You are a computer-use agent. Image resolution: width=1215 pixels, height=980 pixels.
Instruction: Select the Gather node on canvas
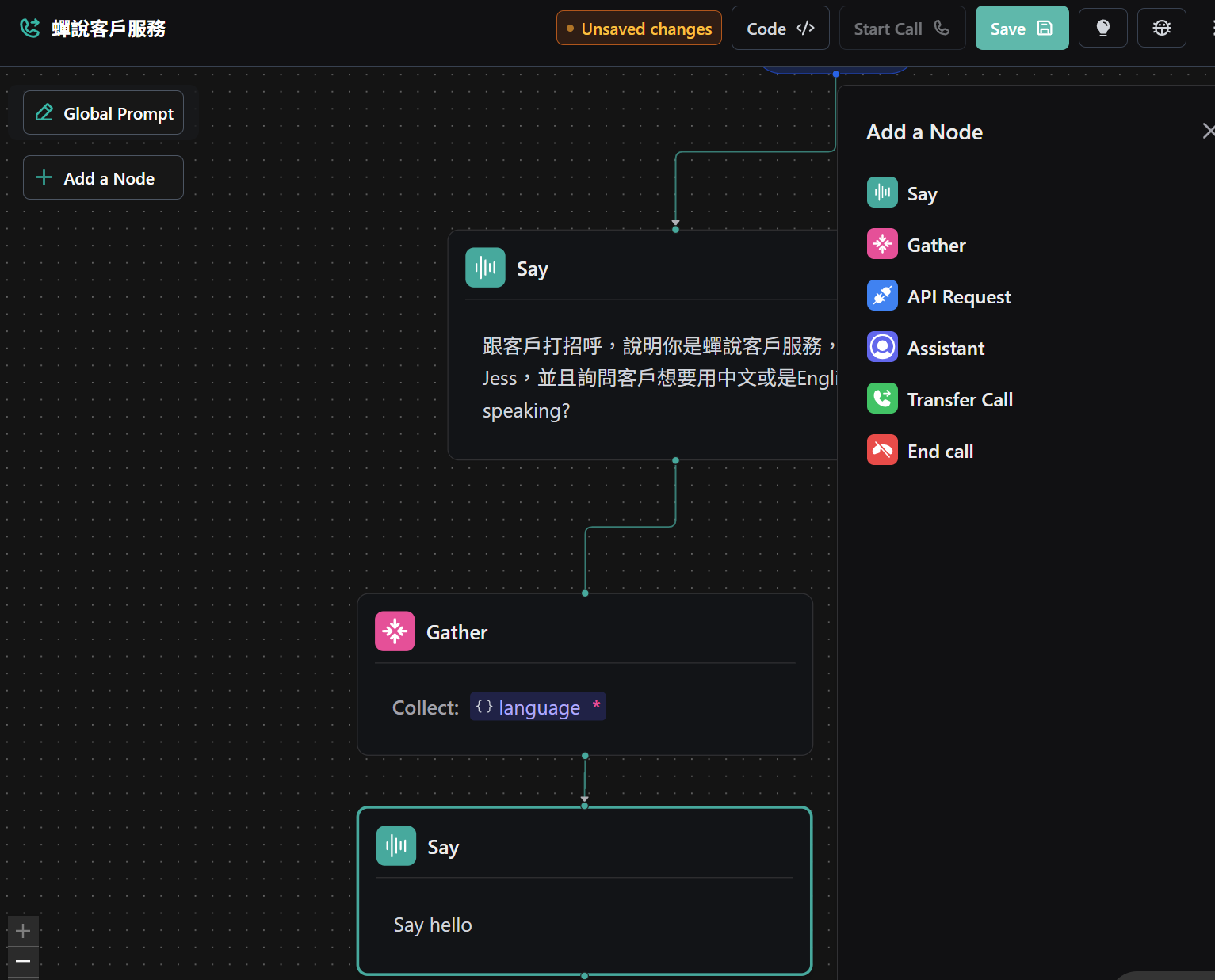click(585, 674)
